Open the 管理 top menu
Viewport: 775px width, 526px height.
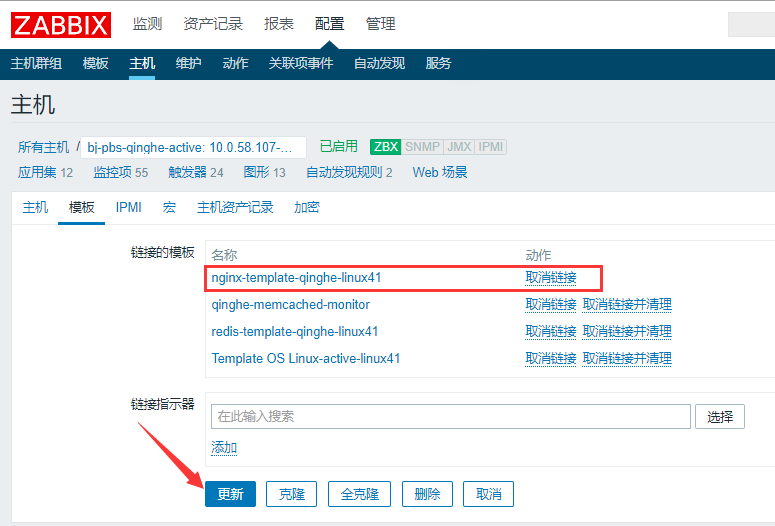(381, 24)
